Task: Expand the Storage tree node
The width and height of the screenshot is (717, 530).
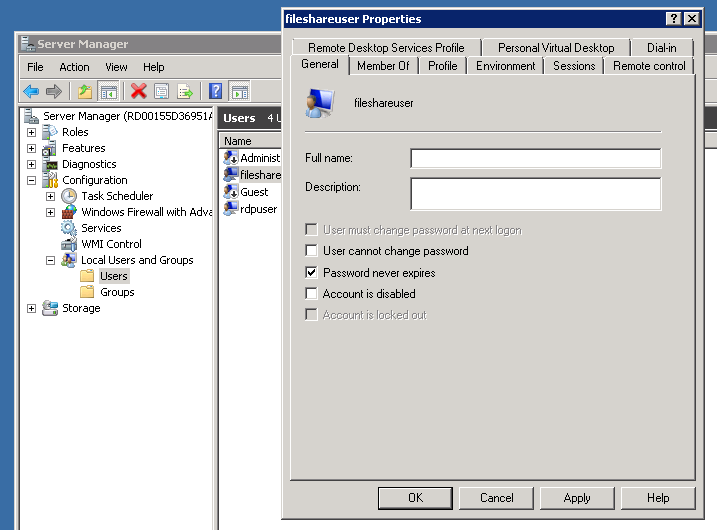Action: coord(31,309)
